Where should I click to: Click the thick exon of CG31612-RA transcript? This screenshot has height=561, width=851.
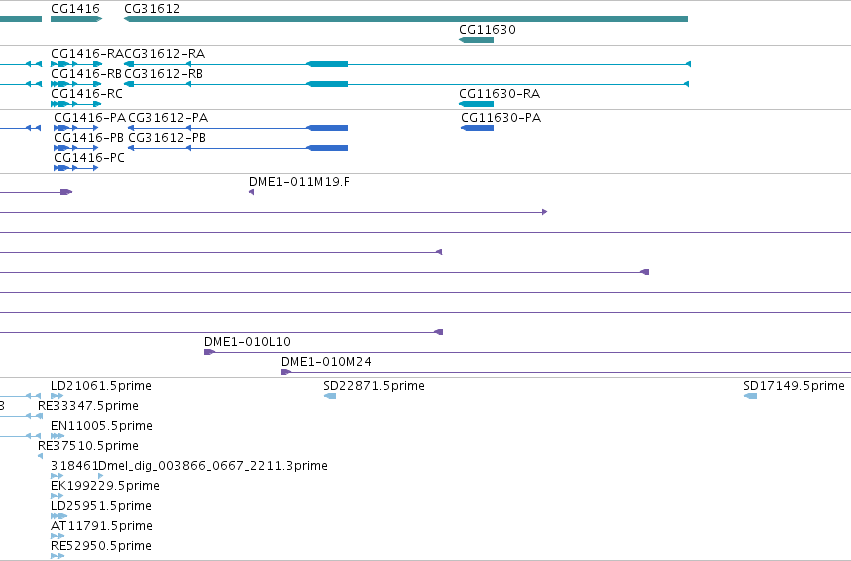327,64
